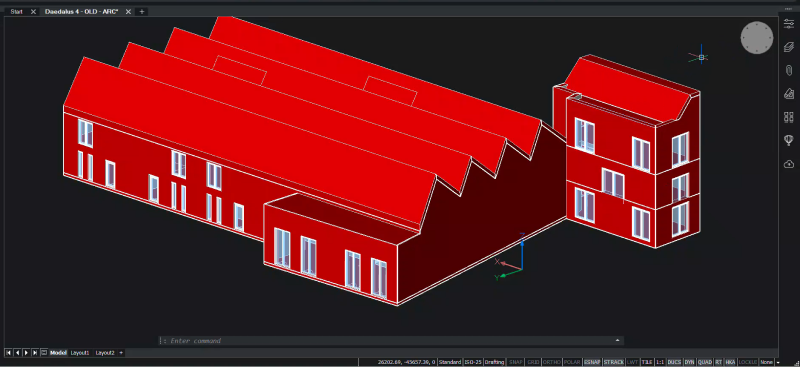Open the Cloud upload panel icon
This screenshot has height=367, width=800.
pyautogui.click(x=789, y=163)
